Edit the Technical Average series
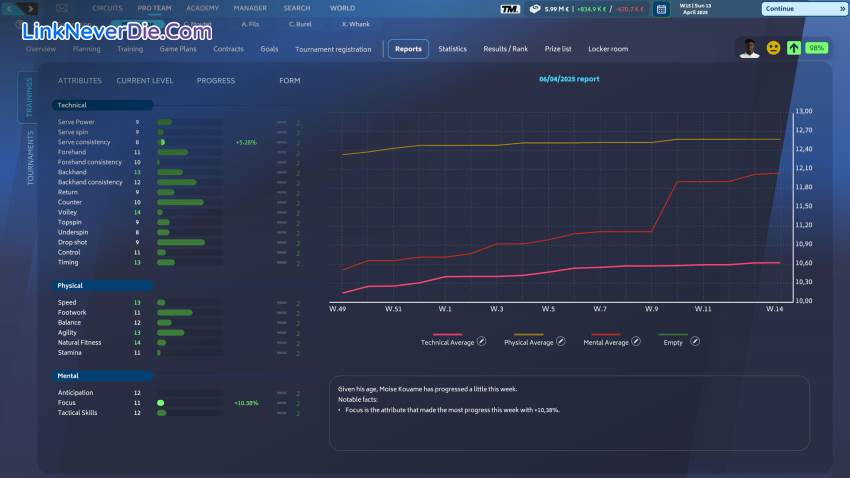Screen dimensions: 850x478 pos(481,342)
